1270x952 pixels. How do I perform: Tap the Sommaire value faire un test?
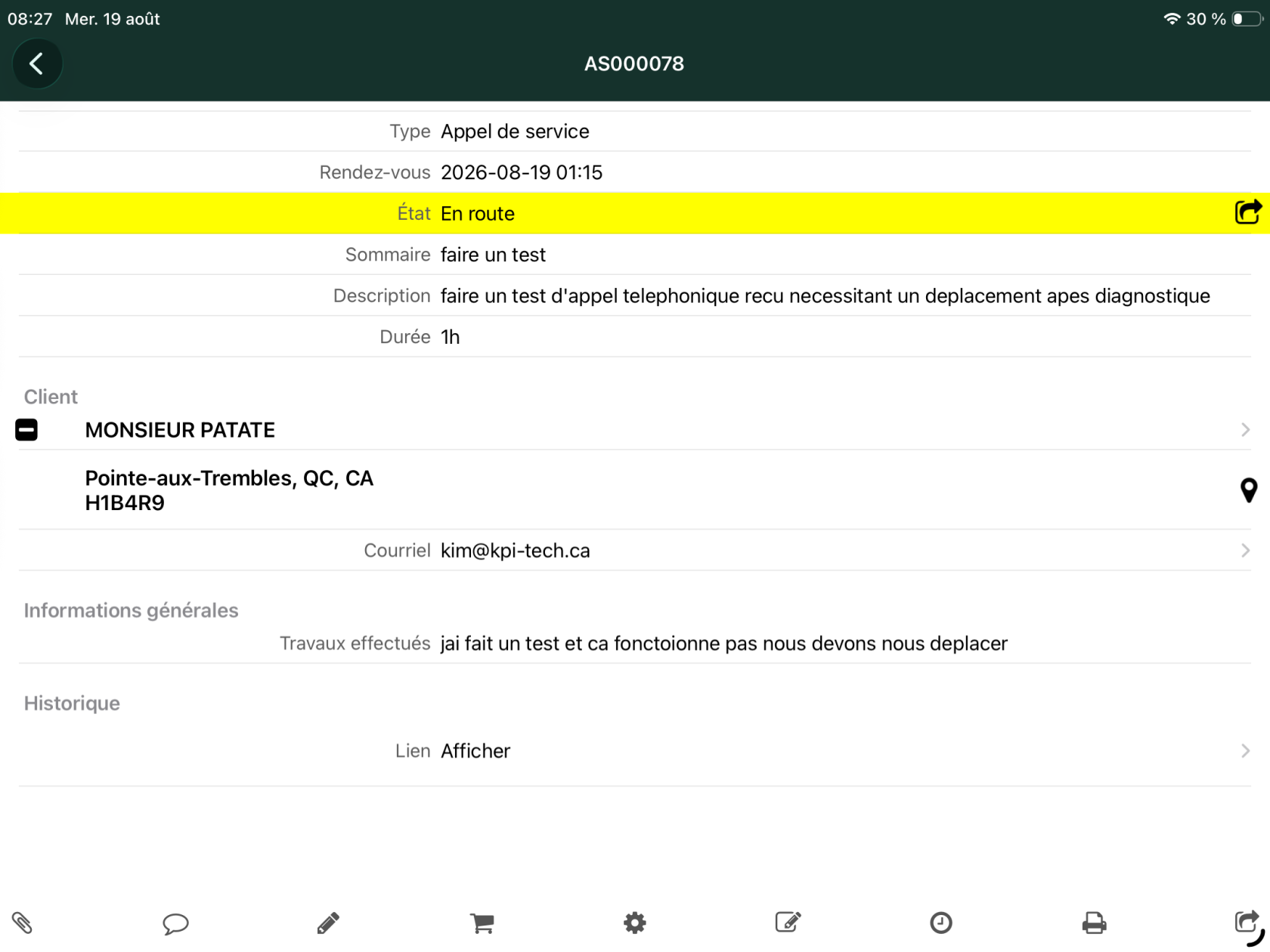pos(493,255)
